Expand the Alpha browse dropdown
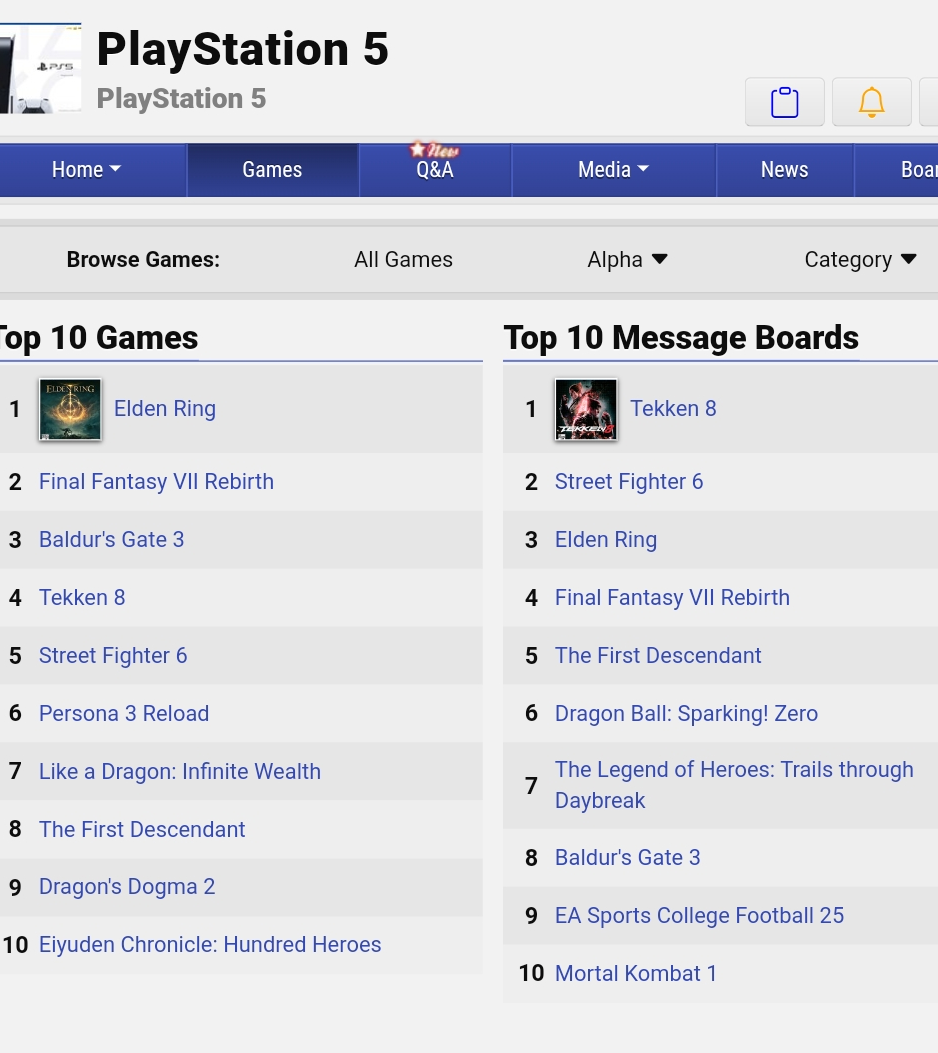This screenshot has width=938, height=1053. (627, 259)
